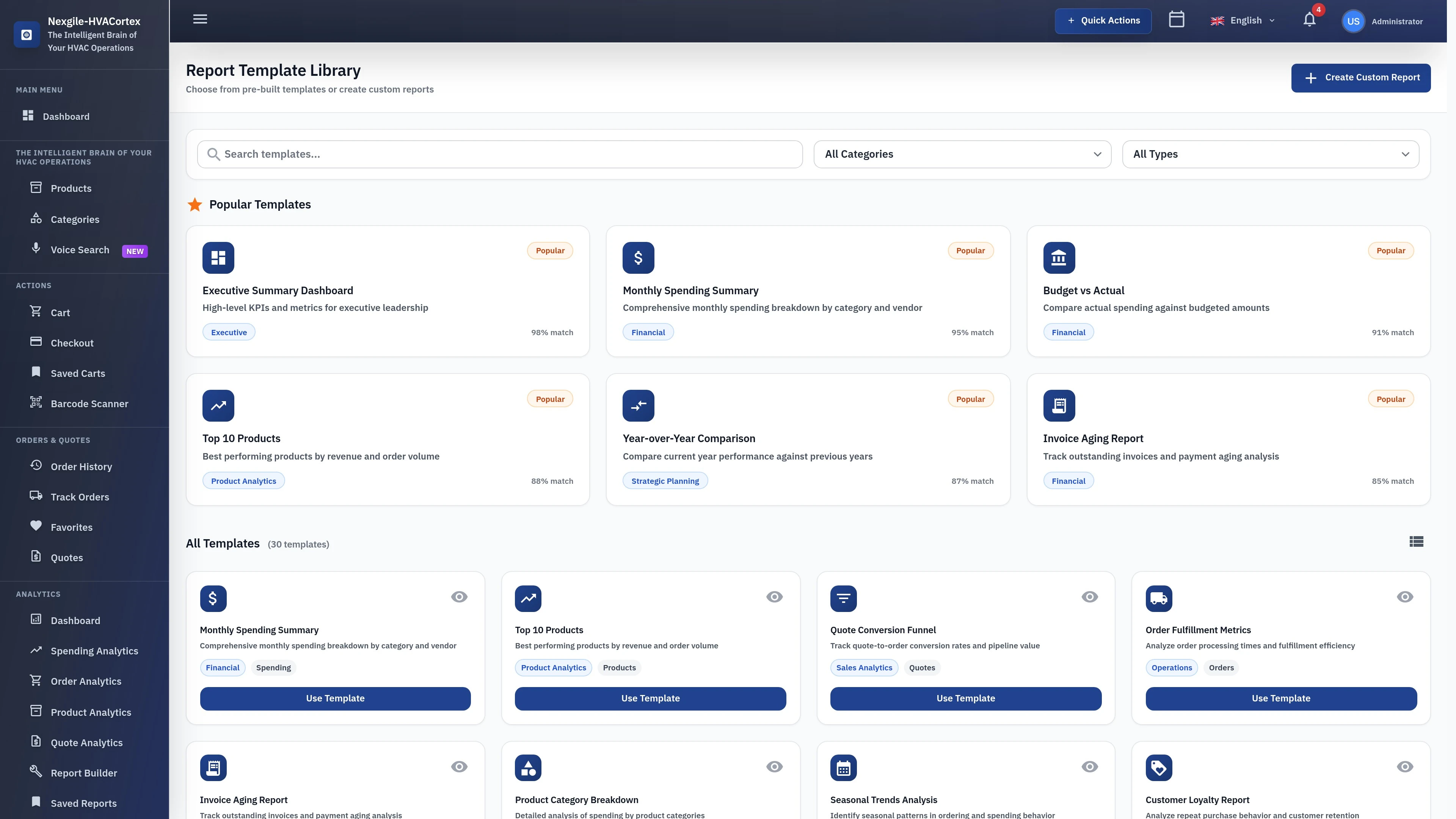The height and width of the screenshot is (819, 1456).
Task: Preview the Customer Loyalty Report template
Action: click(1404, 767)
